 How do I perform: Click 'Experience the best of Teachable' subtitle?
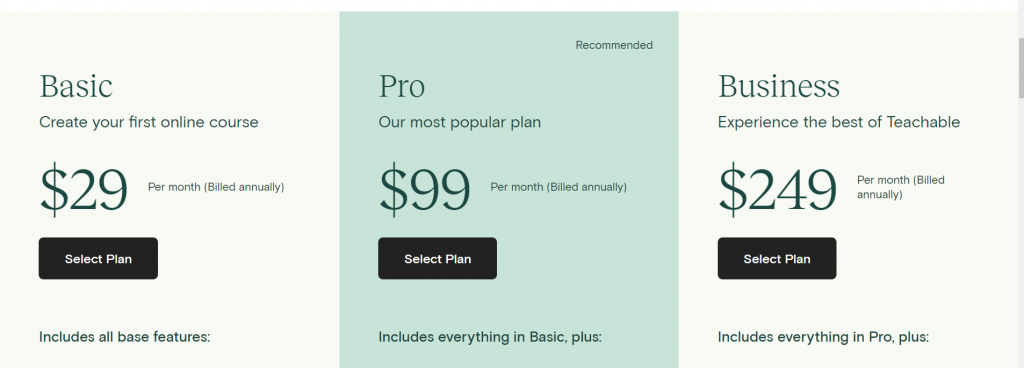pyautogui.click(x=839, y=122)
